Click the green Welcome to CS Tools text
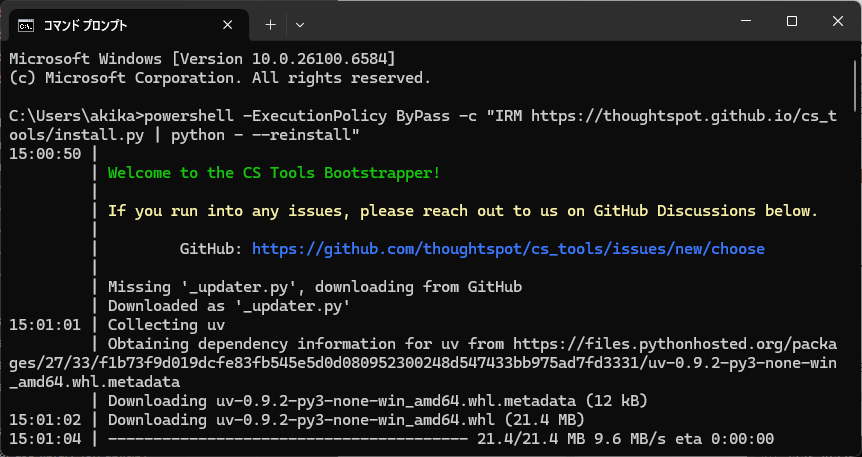This screenshot has width=862, height=457. [273, 173]
